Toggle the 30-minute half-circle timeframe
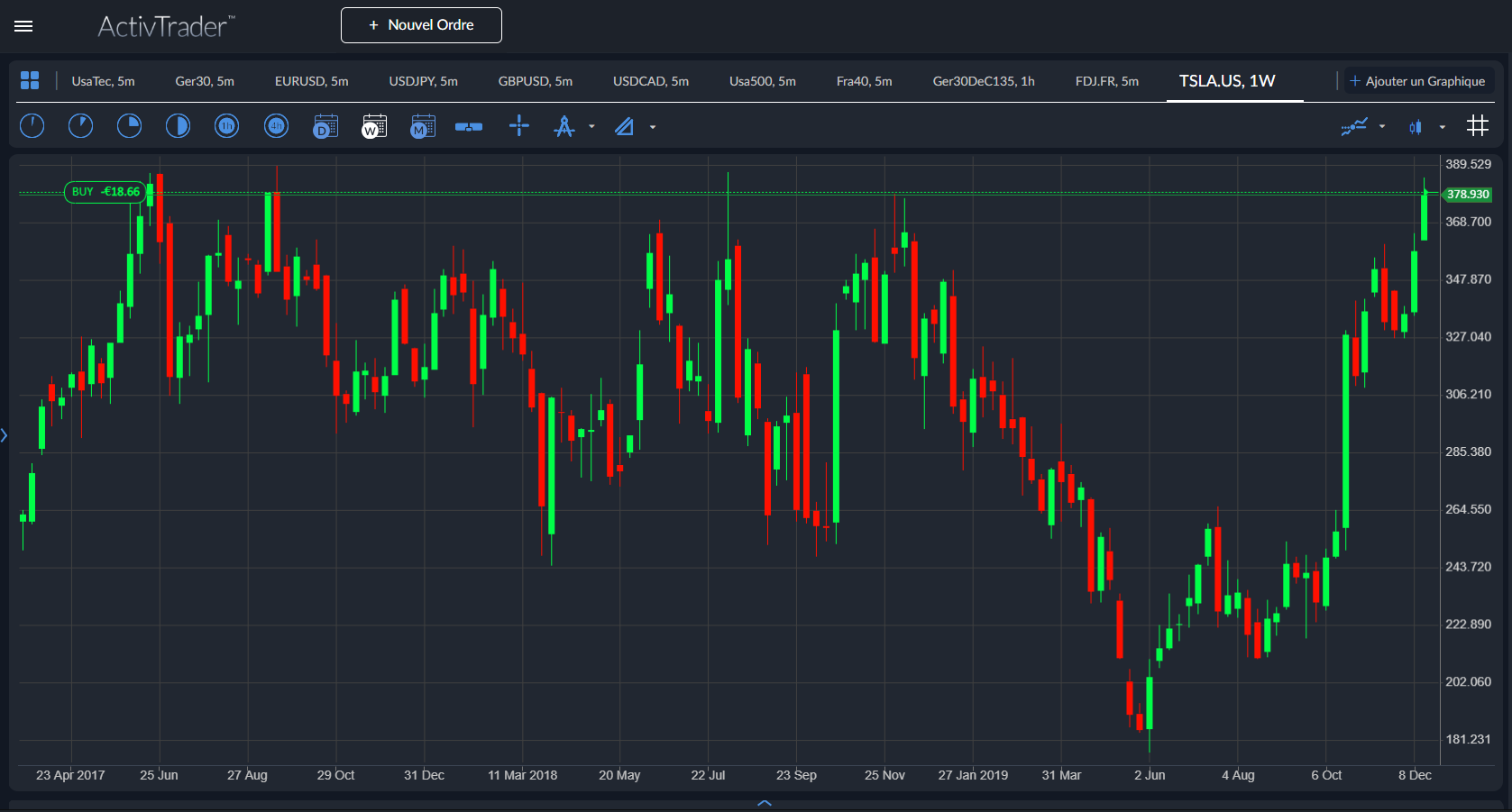The width and height of the screenshot is (1512, 812). [178, 126]
